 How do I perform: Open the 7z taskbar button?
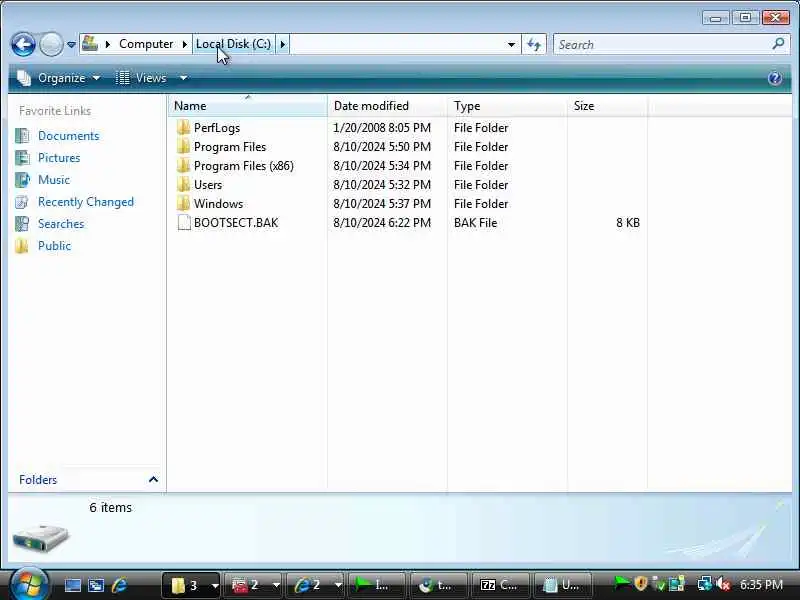pyautogui.click(x=501, y=585)
